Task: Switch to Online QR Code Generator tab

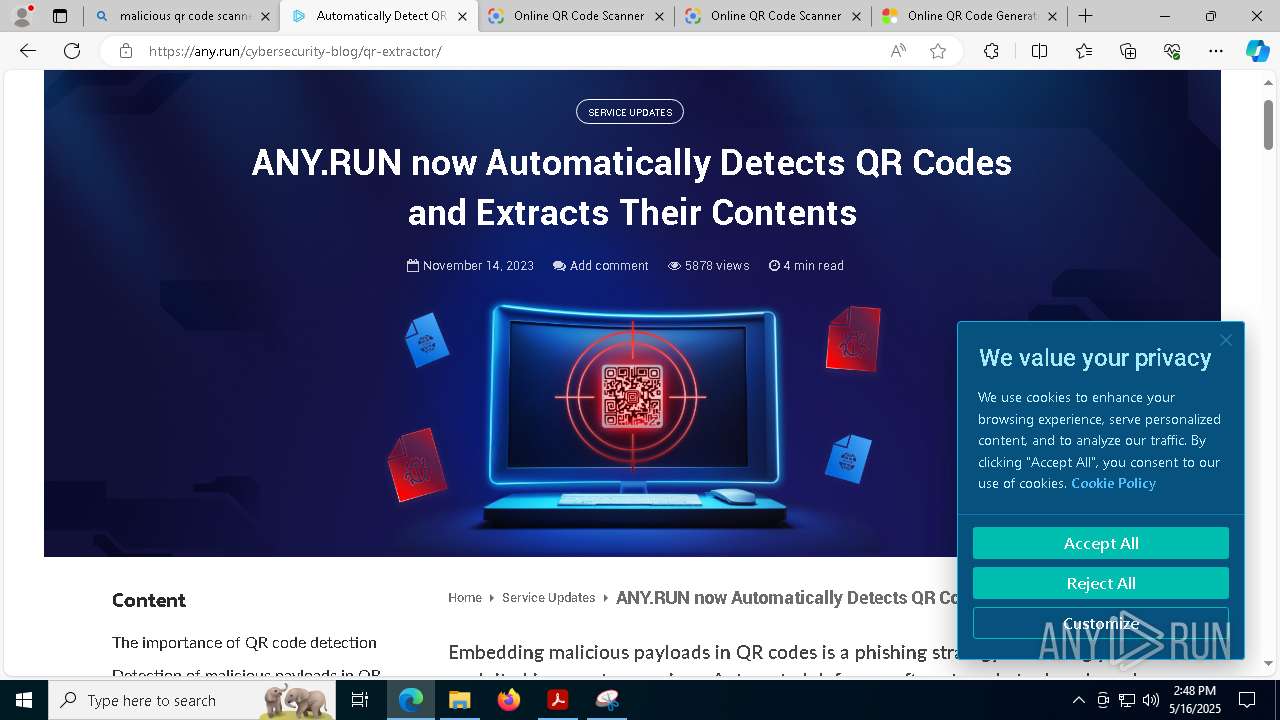Action: tap(969, 16)
